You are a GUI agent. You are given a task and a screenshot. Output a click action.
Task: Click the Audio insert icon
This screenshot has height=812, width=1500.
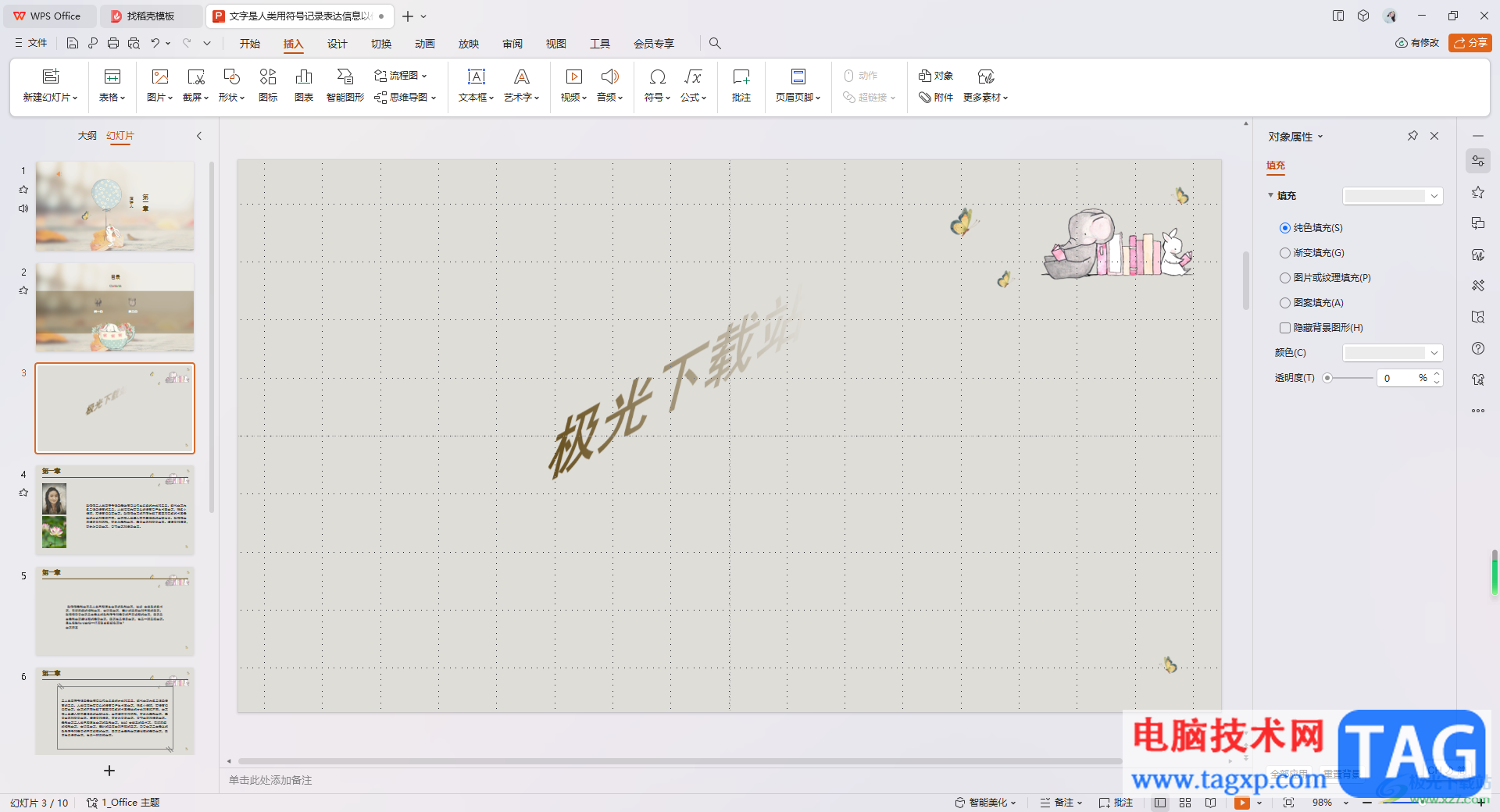click(x=610, y=77)
